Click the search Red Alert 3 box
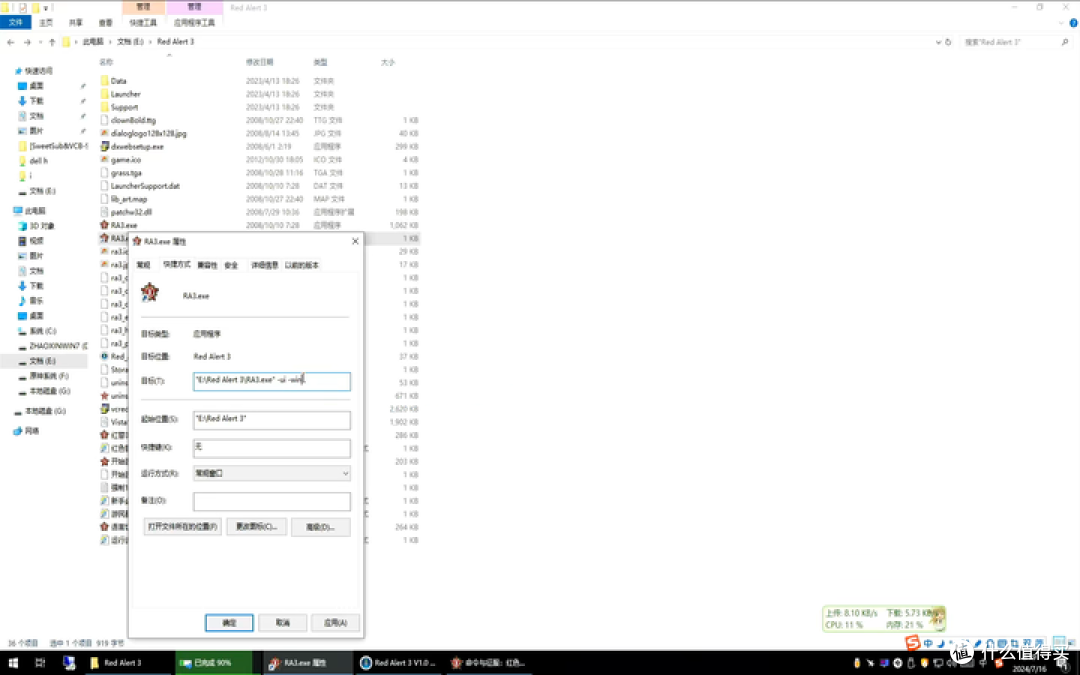The height and width of the screenshot is (675, 1080). 1015,42
